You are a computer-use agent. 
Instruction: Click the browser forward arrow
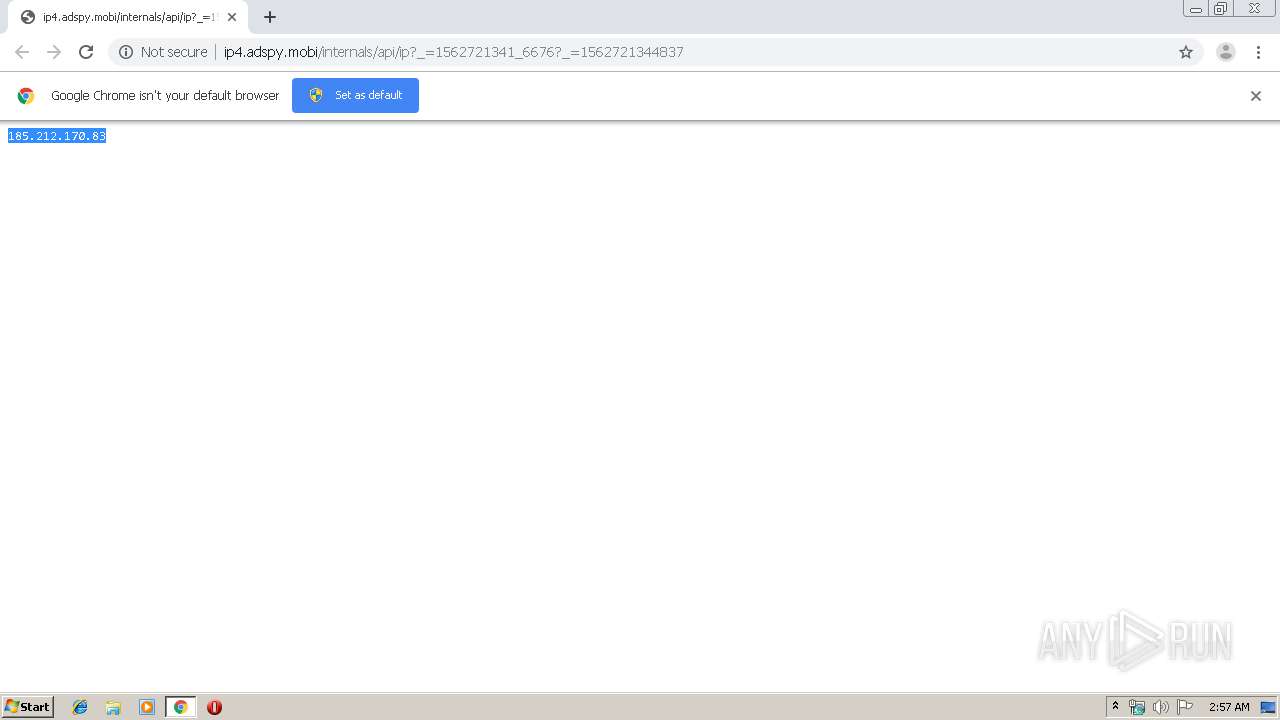[54, 52]
